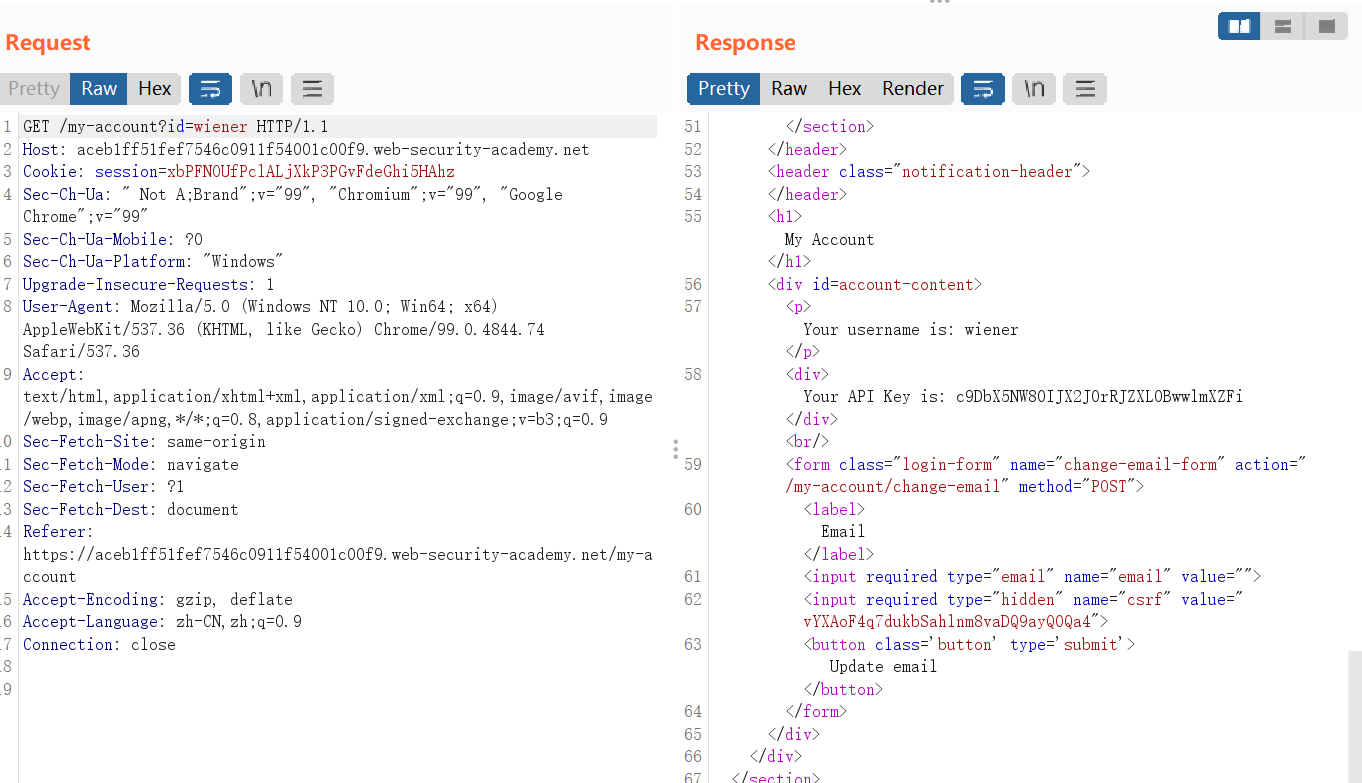Select the combined tabbed layout icon
Screen dimensions: 1362x783
click(x=1326, y=26)
